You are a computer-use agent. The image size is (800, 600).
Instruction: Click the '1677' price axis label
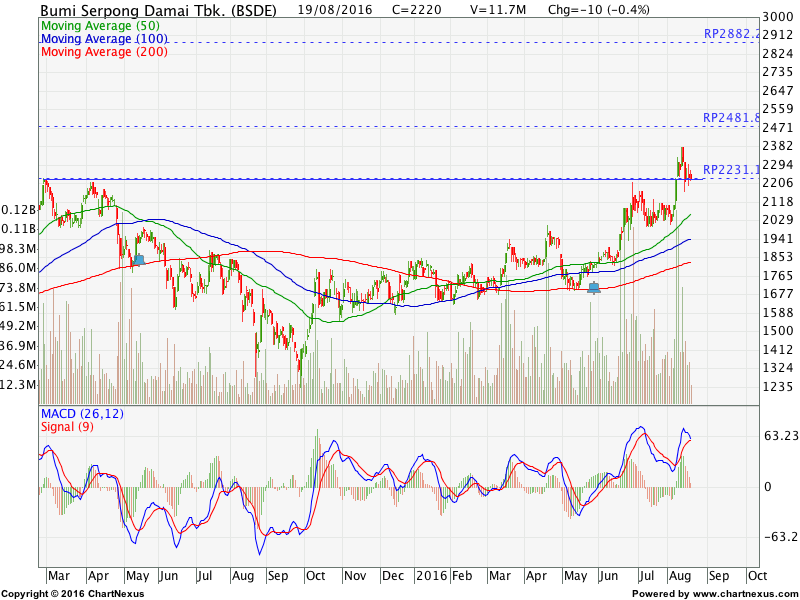(x=778, y=294)
